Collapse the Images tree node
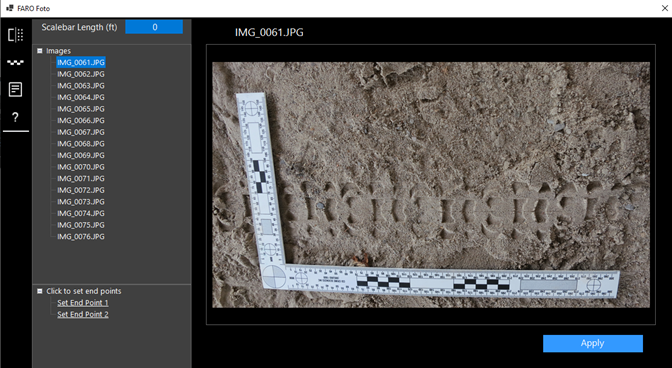 (40, 51)
